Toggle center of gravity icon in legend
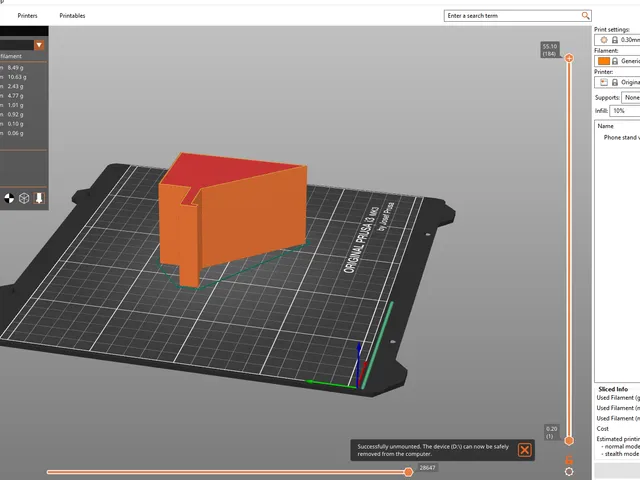640x480 pixels. [x=9, y=198]
